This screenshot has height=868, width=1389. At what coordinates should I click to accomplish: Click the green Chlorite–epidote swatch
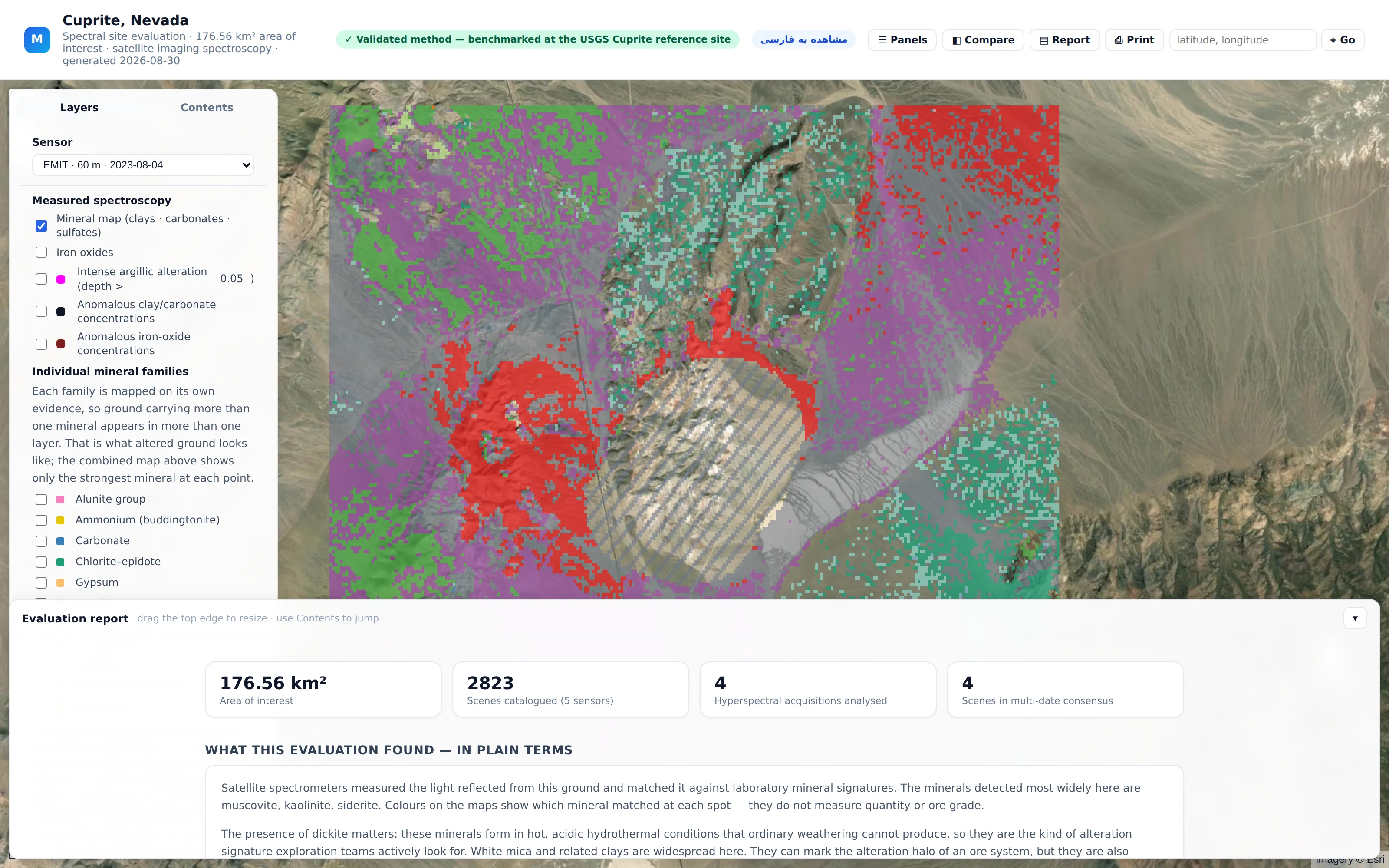60,562
